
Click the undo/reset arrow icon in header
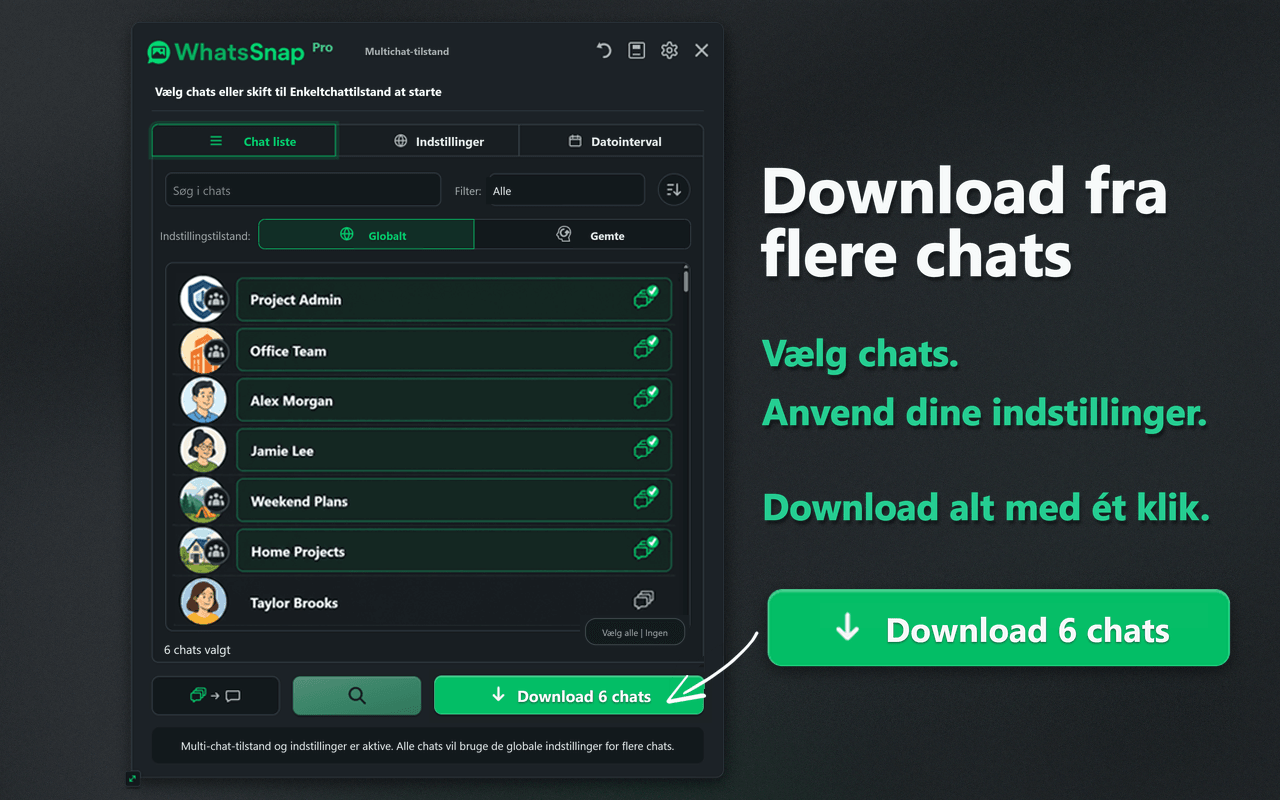tap(604, 50)
